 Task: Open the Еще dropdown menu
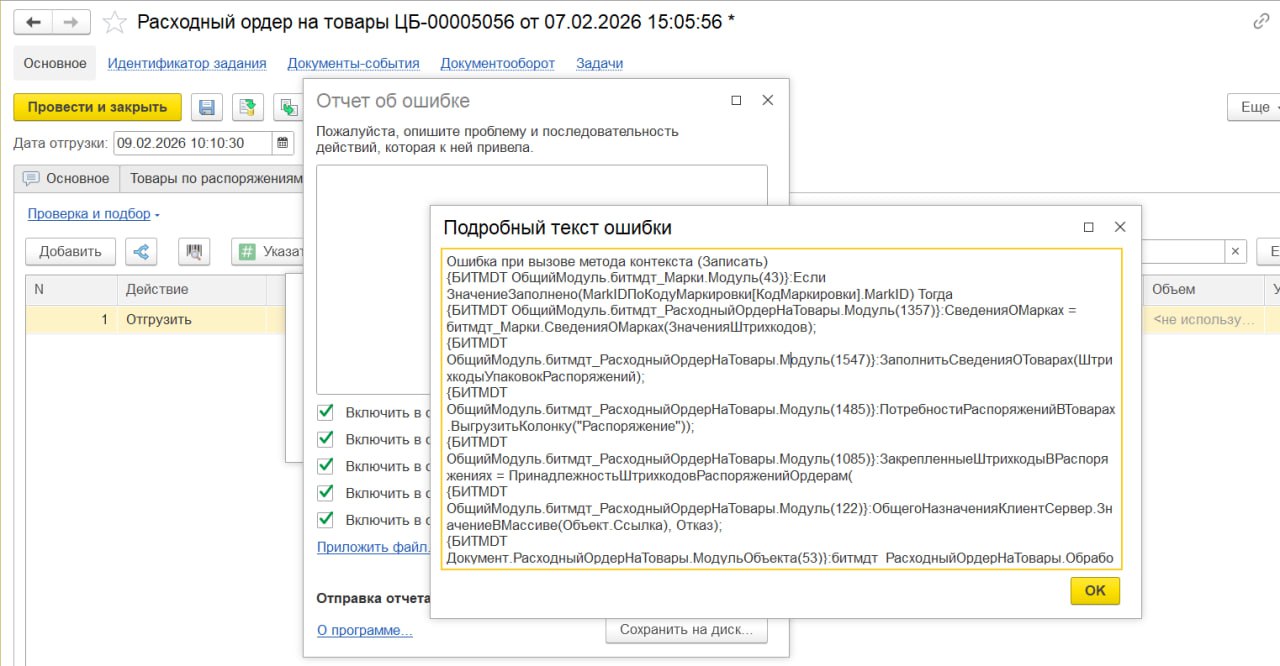(1254, 107)
